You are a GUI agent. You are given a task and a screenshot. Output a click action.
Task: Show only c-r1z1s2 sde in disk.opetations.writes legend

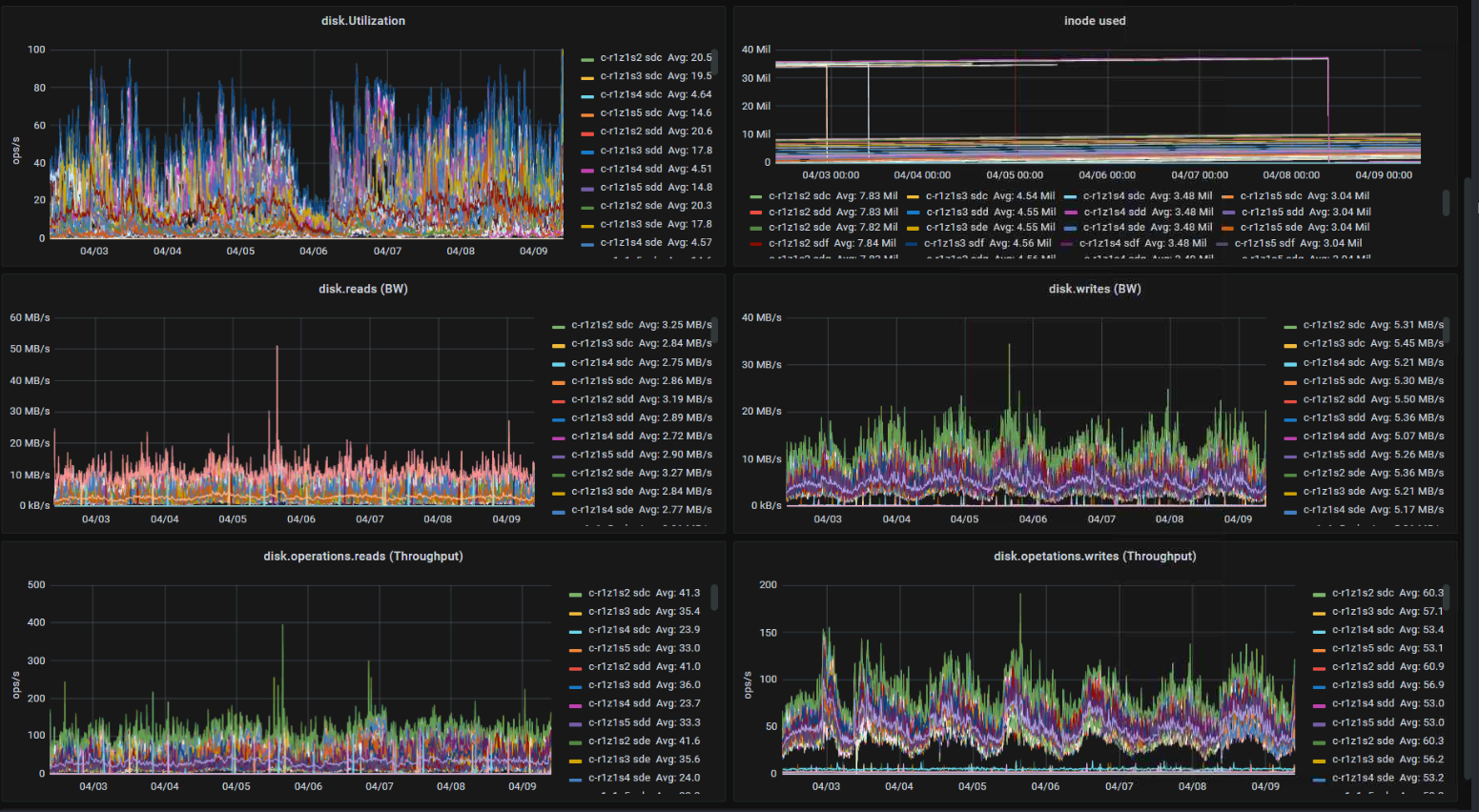(x=1363, y=741)
